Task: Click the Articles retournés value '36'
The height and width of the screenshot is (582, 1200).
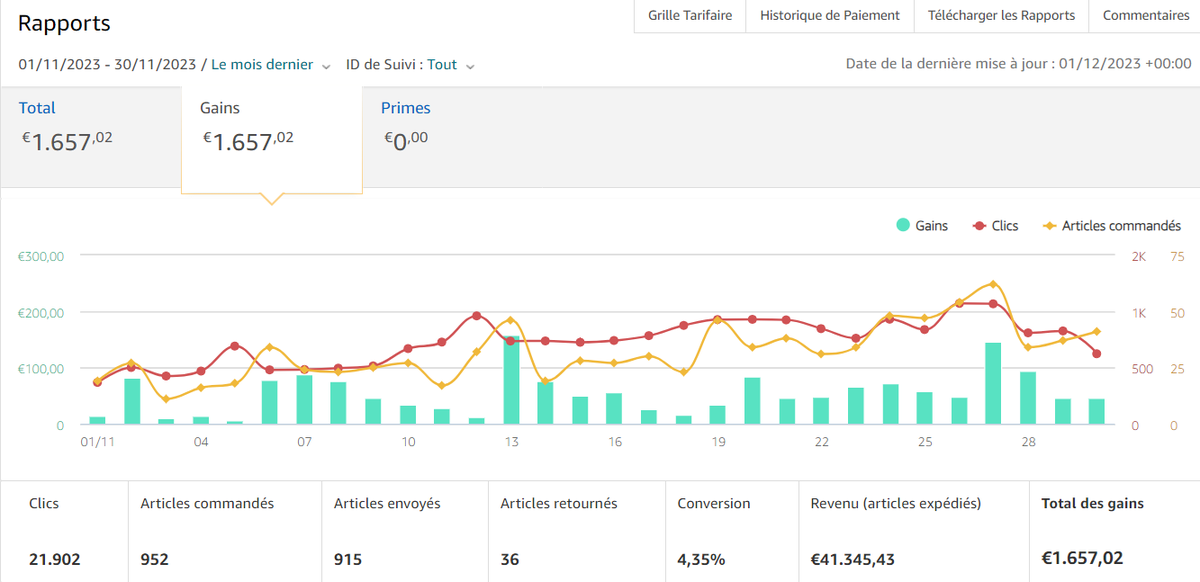Action: click(510, 559)
